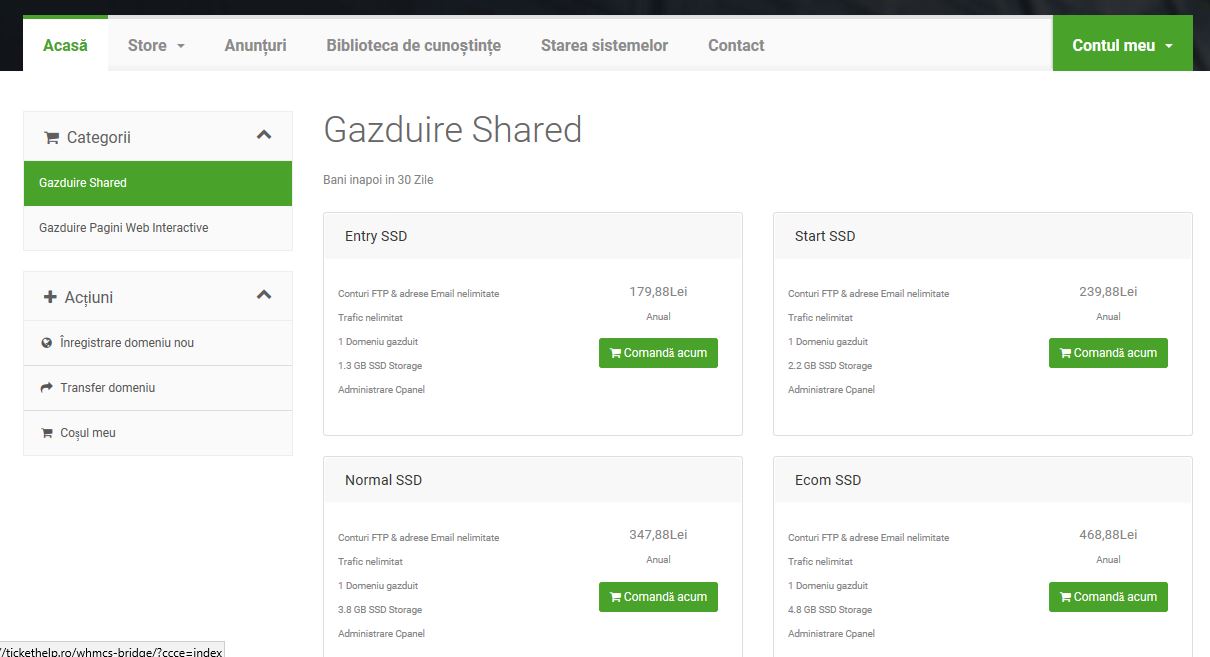The image size is (1210, 657).
Task: Click the plus icon beside Acțiuni
Action: coord(51,297)
